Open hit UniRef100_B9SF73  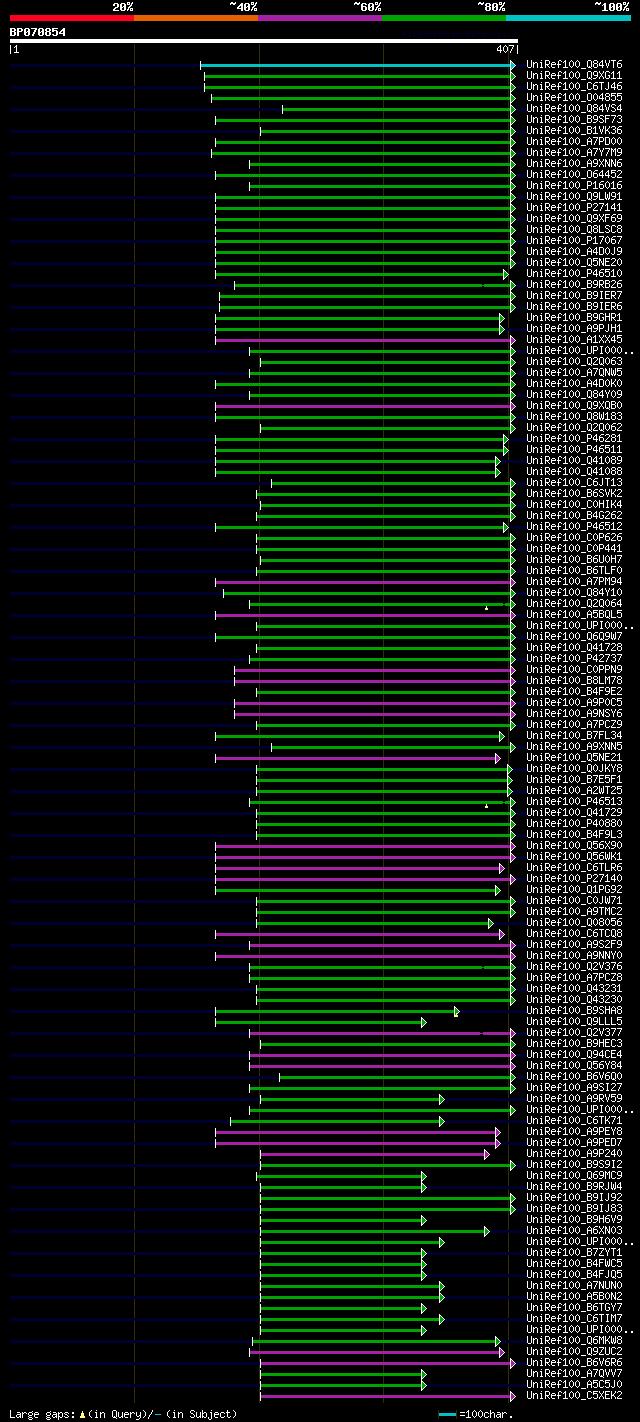coord(573,120)
